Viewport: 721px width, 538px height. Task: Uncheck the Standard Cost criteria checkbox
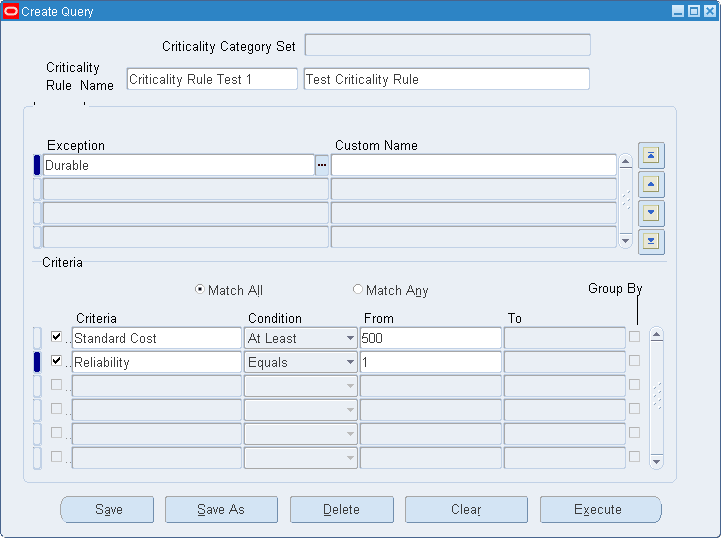pos(56,337)
